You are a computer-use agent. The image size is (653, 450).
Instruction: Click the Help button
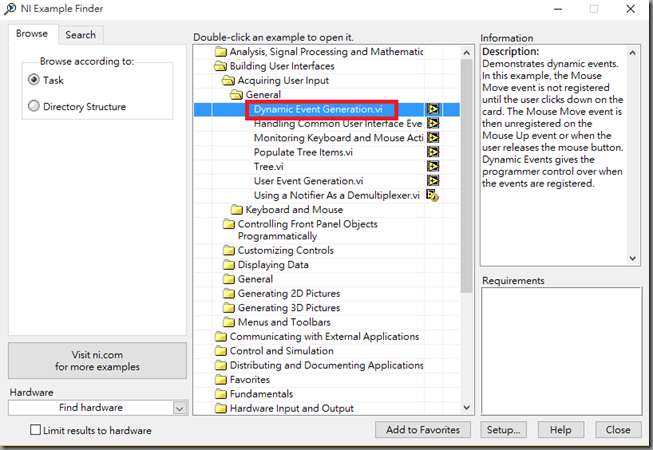[561, 430]
